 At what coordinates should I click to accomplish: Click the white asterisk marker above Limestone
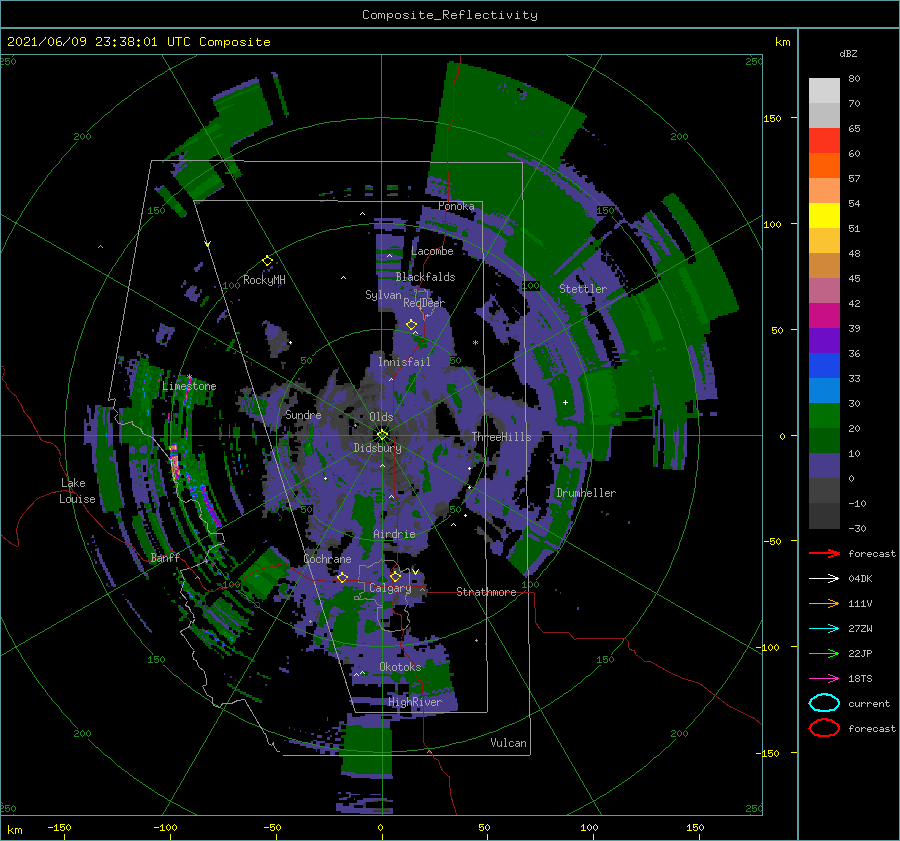189,377
